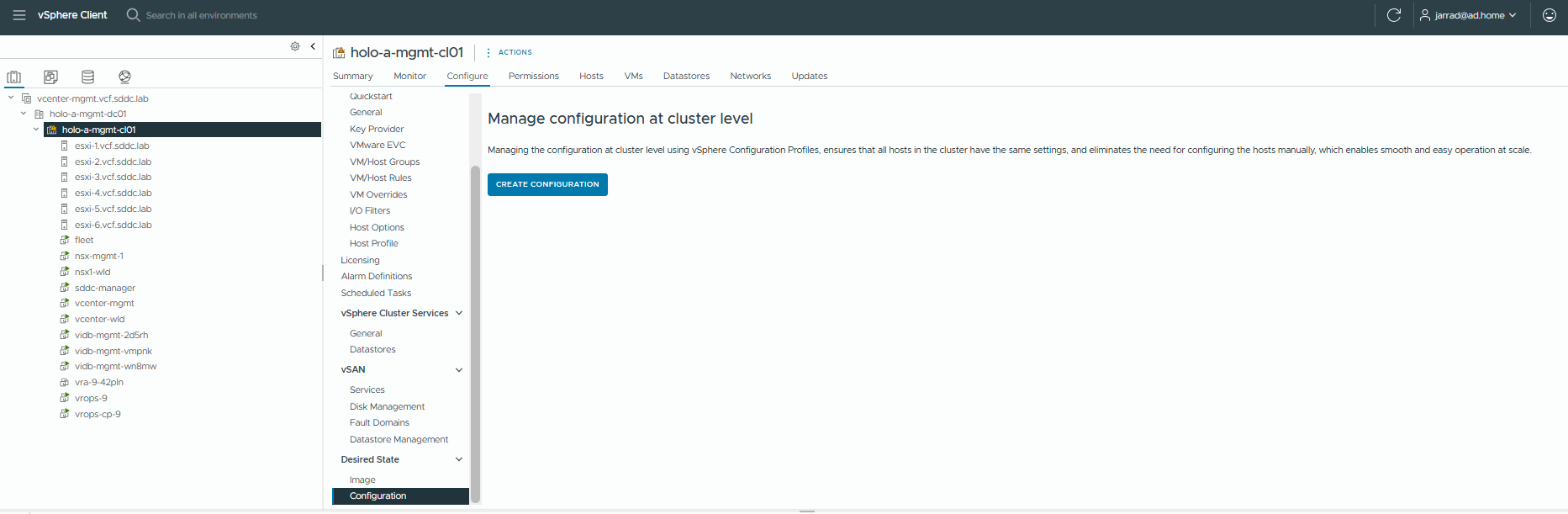Collapse the Desired State section
Screen dimensions: 1568x514
459,459
